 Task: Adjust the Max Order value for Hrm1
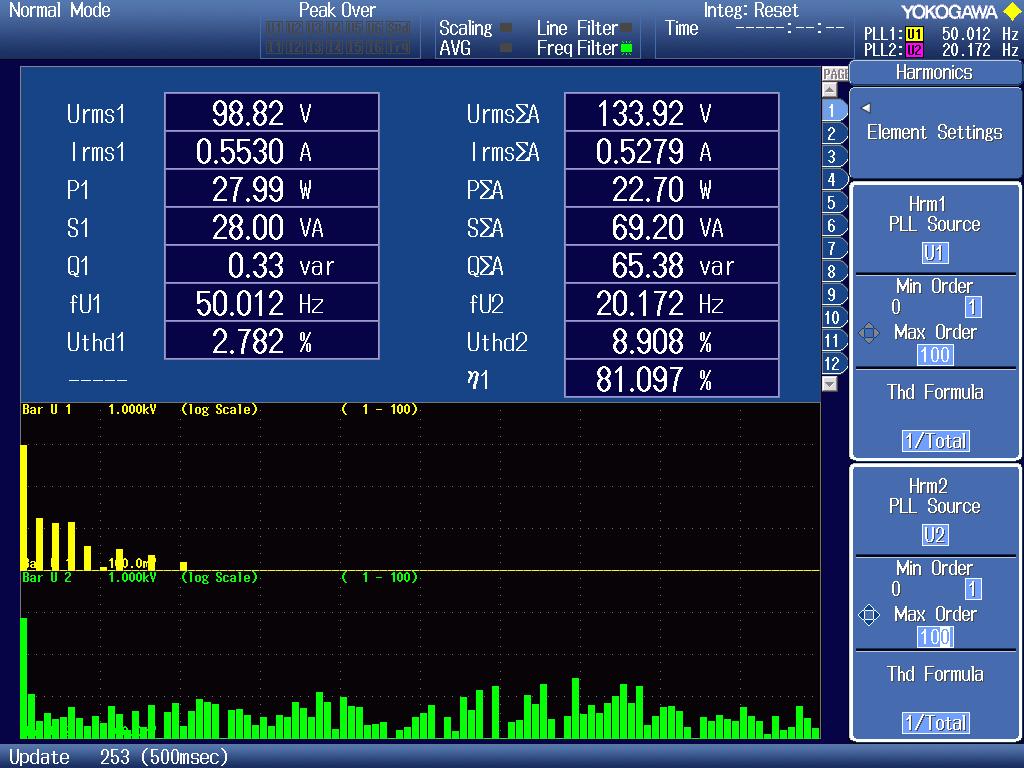[x=935, y=355]
